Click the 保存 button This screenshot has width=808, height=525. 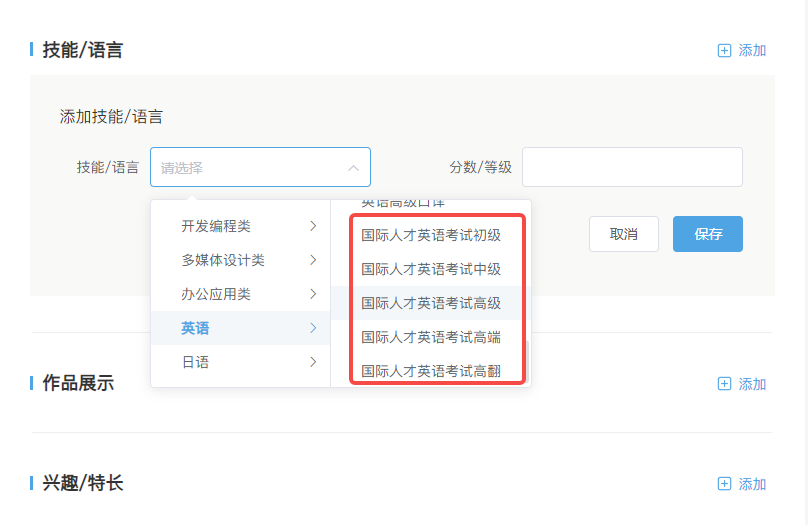point(708,234)
